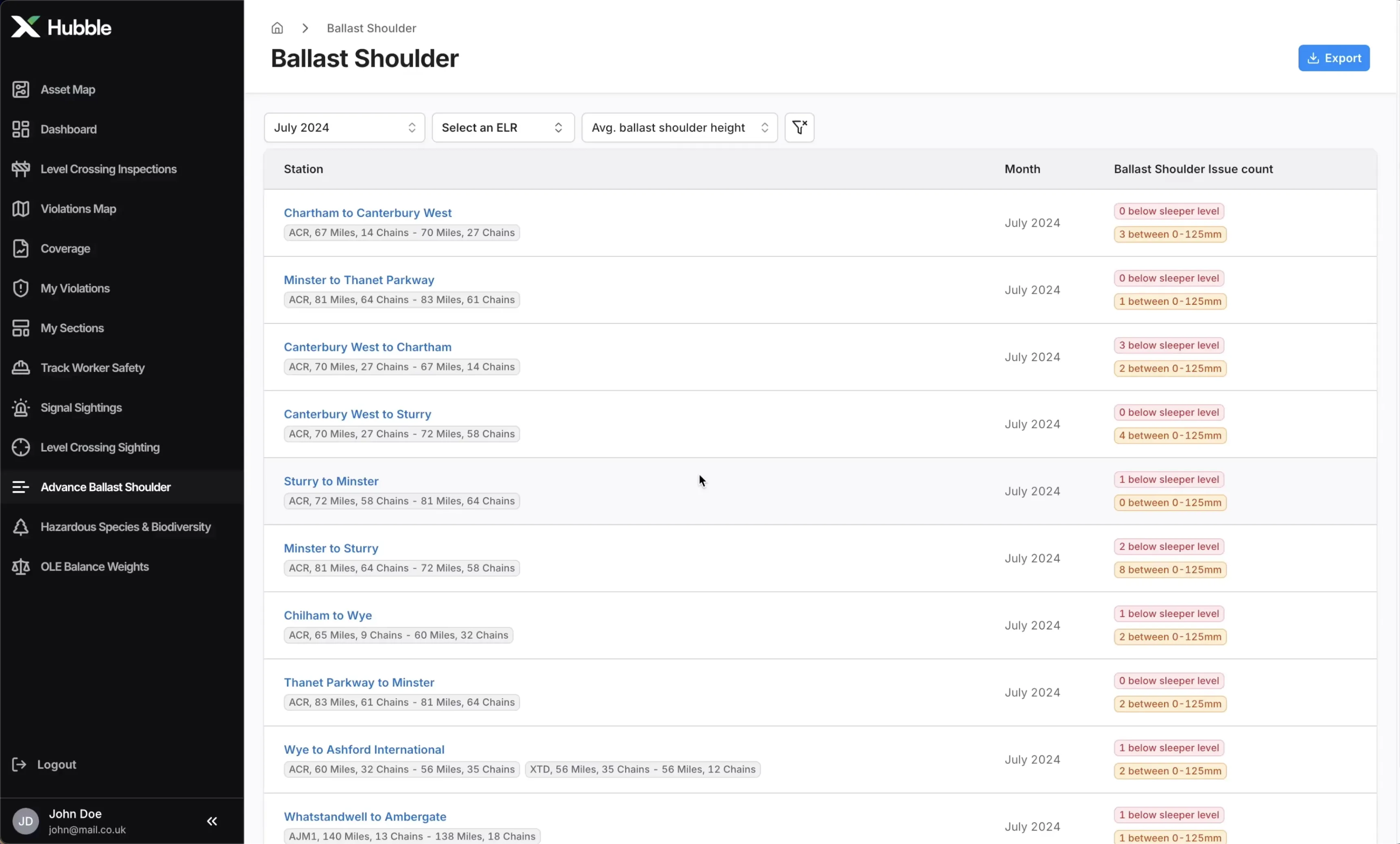
Task: Click the Signal Sightings siren icon
Action: click(x=21, y=407)
